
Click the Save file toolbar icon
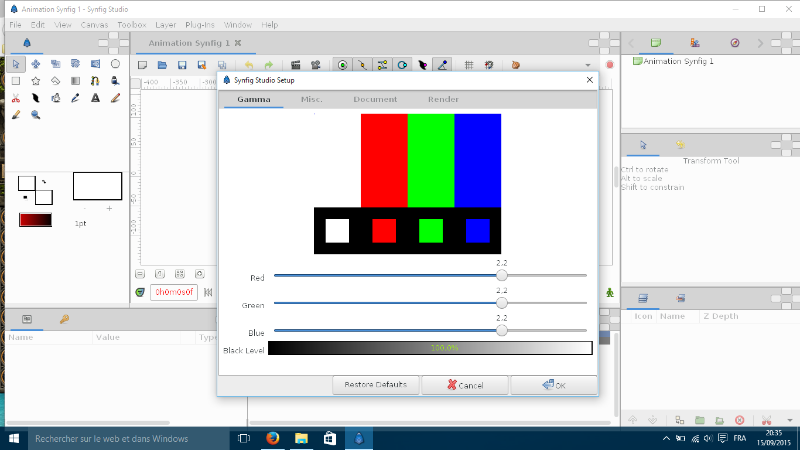181,65
